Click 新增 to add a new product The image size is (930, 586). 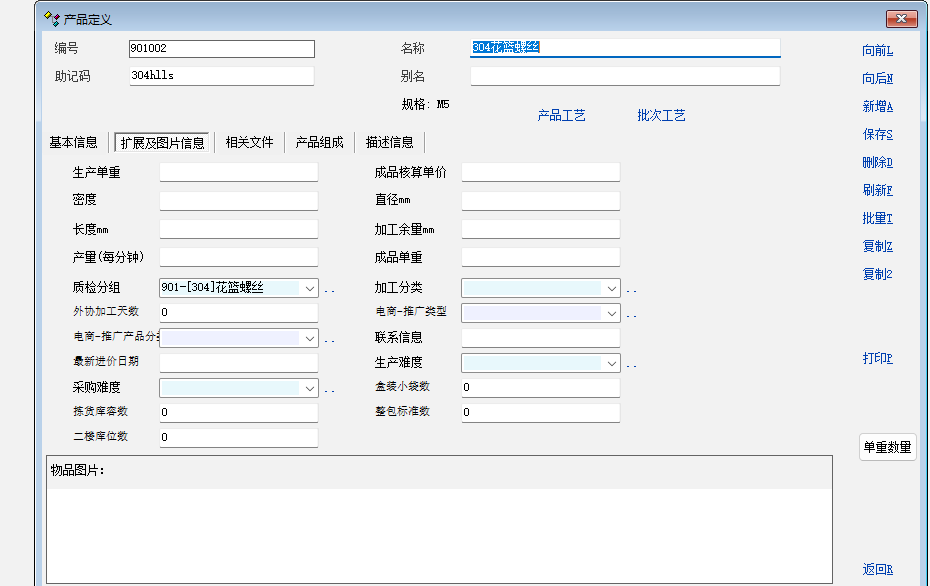pyautogui.click(x=877, y=106)
